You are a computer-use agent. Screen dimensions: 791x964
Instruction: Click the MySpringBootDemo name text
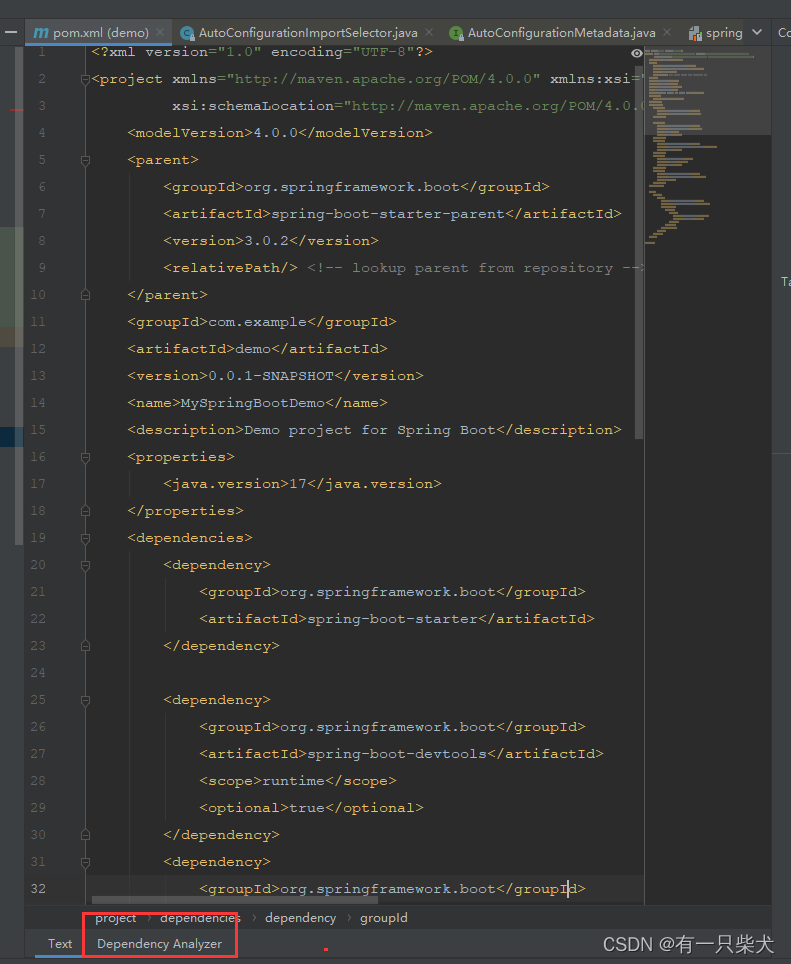(x=253, y=403)
